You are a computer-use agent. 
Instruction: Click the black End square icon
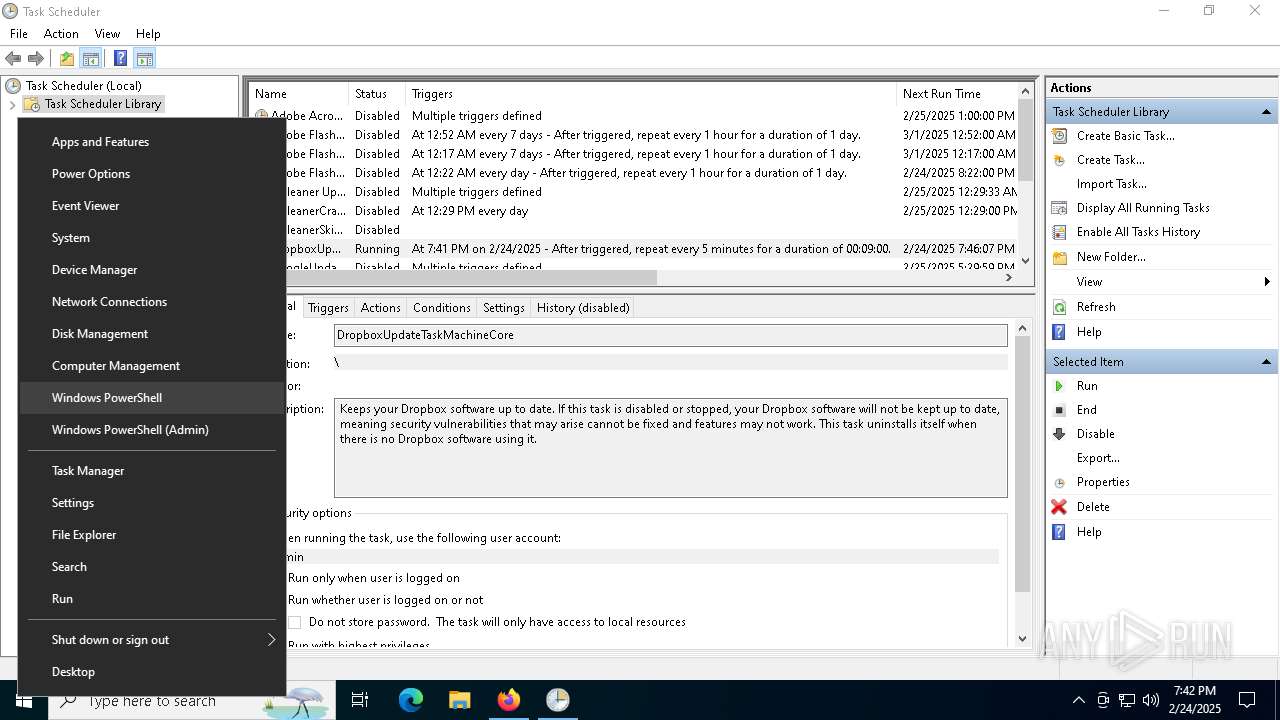coord(1059,410)
